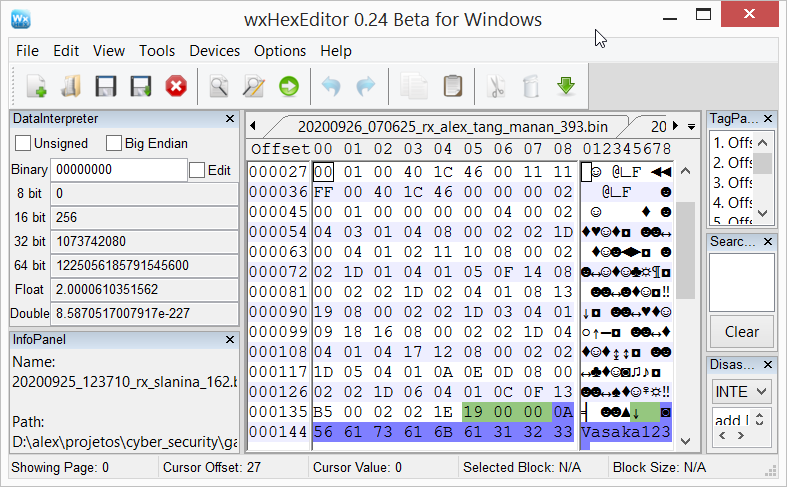Redo with the blue right arrow

tap(366, 86)
